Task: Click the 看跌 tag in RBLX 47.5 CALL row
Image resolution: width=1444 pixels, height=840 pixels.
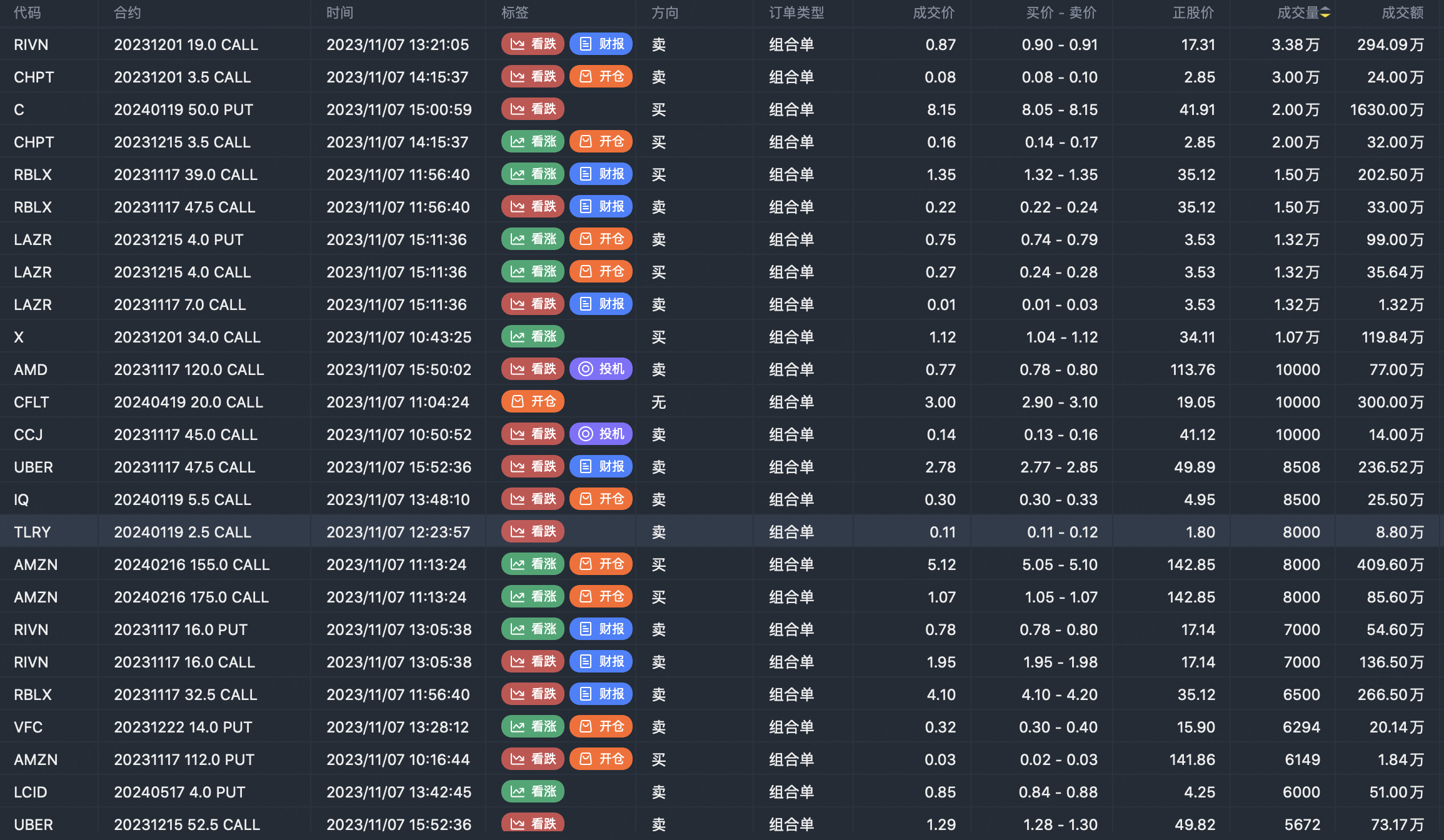Action: coord(533,207)
